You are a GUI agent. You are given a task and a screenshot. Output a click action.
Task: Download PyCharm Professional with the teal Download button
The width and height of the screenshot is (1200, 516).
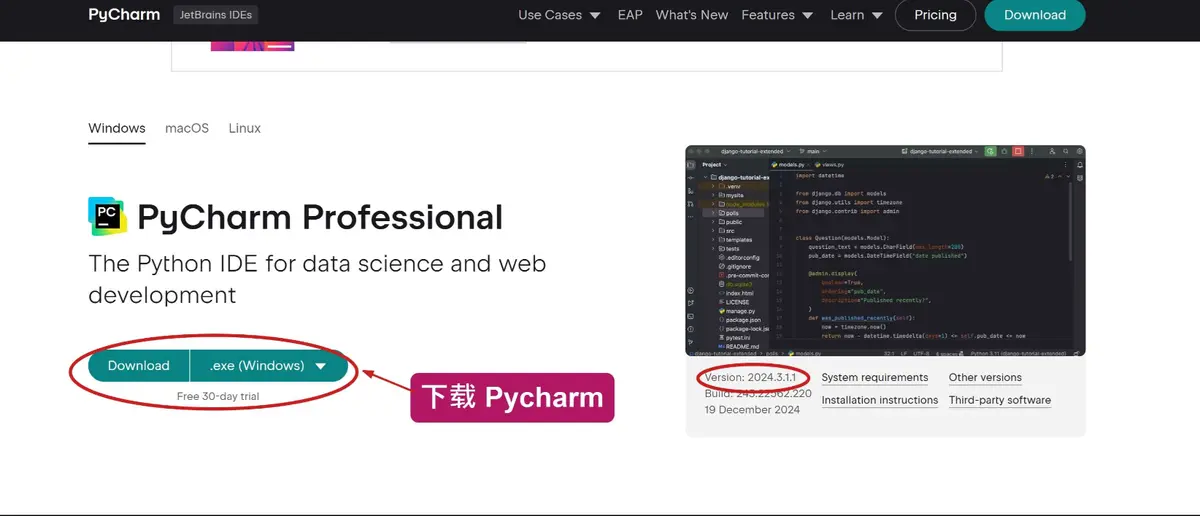point(139,365)
